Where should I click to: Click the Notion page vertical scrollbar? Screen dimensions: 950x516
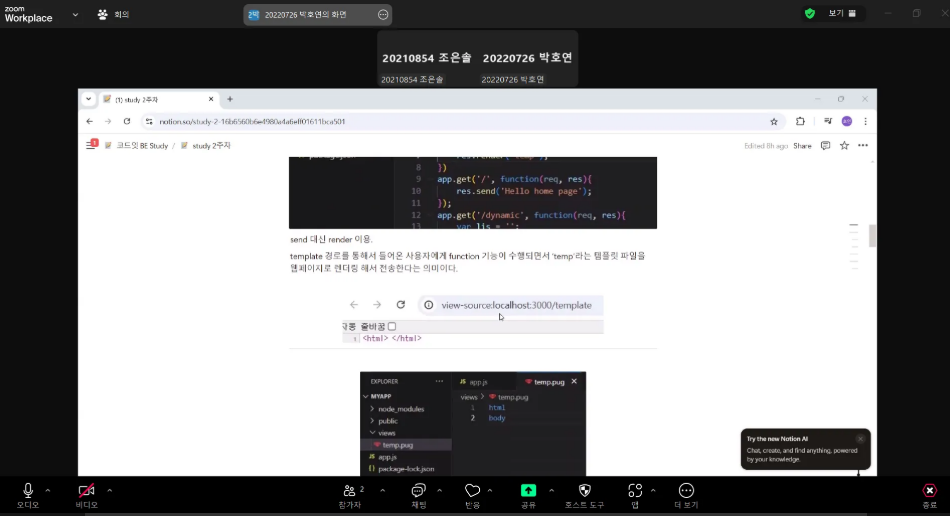click(872, 236)
